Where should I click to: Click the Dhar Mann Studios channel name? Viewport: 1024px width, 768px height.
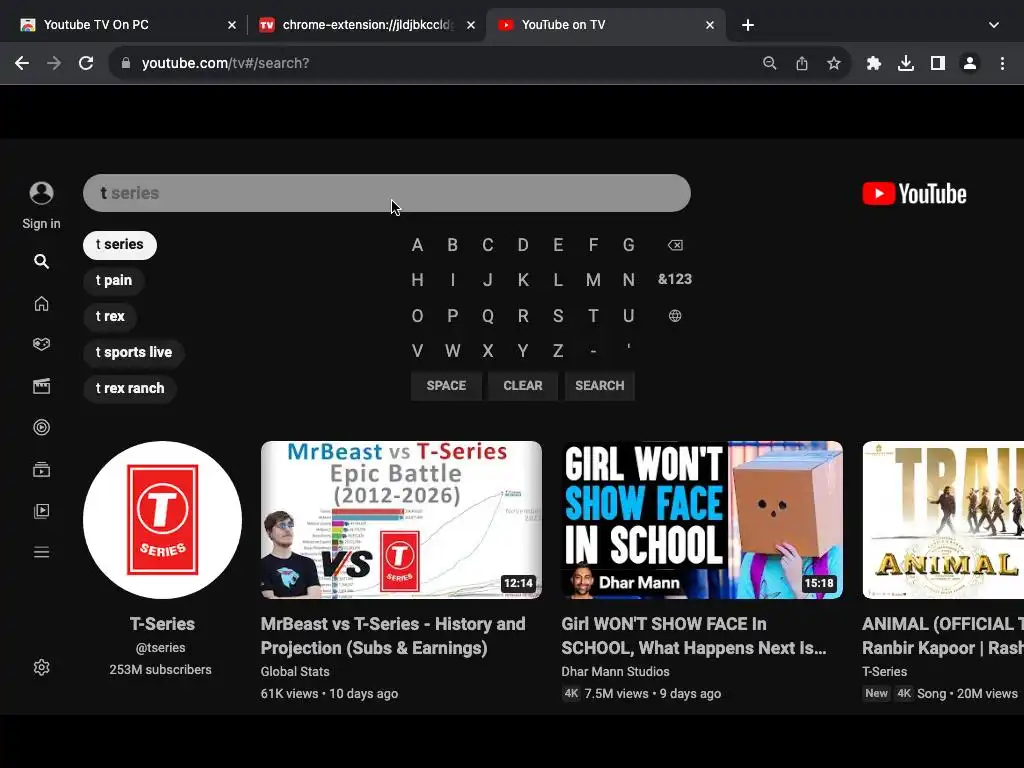point(615,671)
